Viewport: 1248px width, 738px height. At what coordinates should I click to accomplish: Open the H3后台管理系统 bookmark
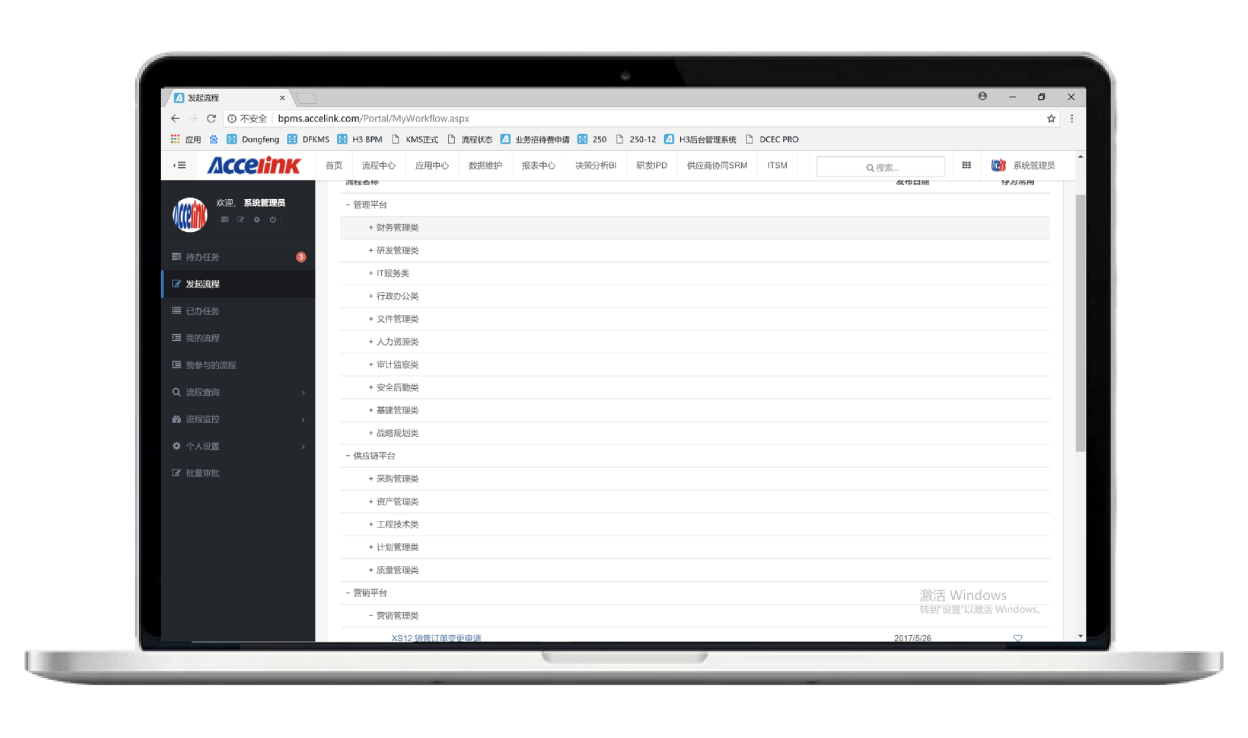click(700, 140)
